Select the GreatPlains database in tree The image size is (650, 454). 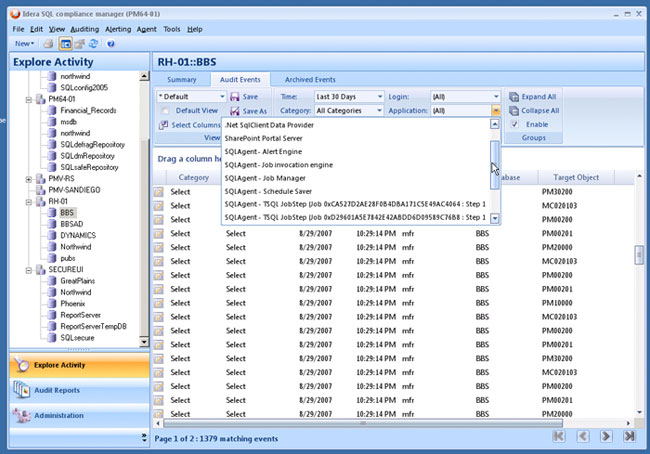(78, 281)
